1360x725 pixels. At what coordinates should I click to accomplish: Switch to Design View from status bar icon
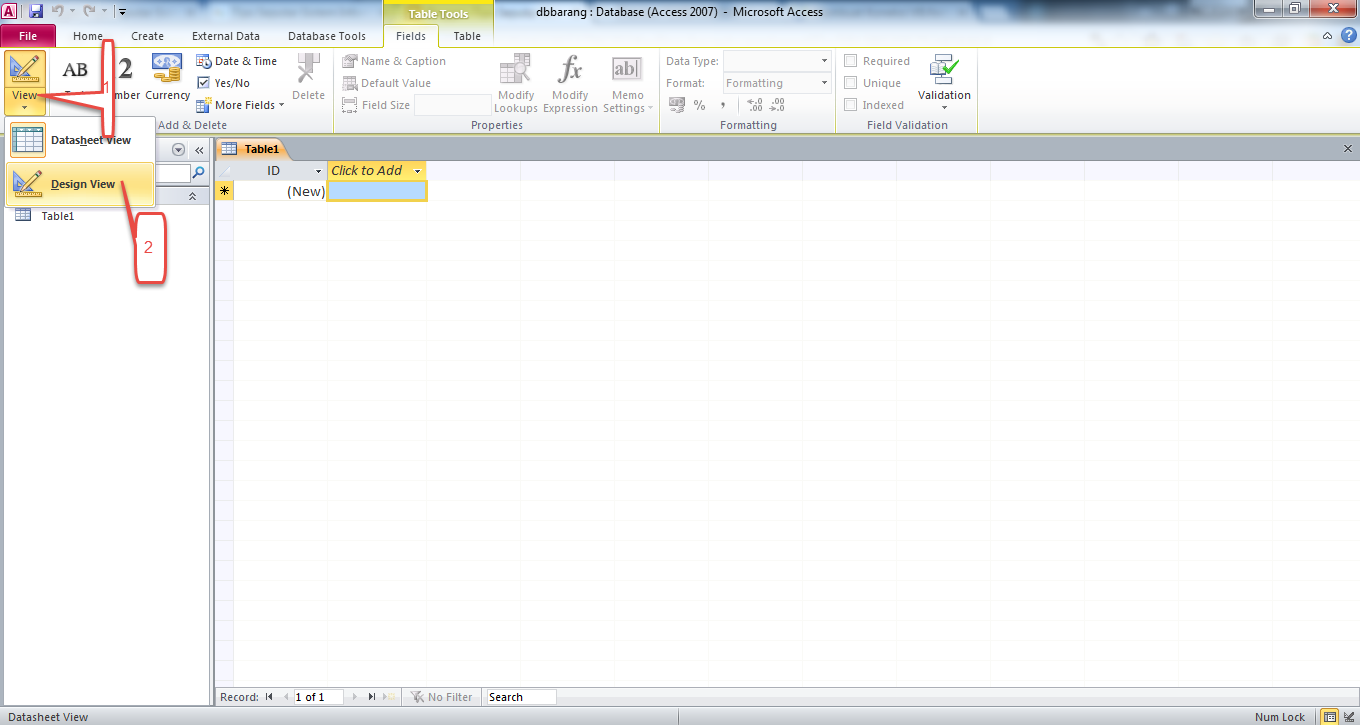[1348, 717]
